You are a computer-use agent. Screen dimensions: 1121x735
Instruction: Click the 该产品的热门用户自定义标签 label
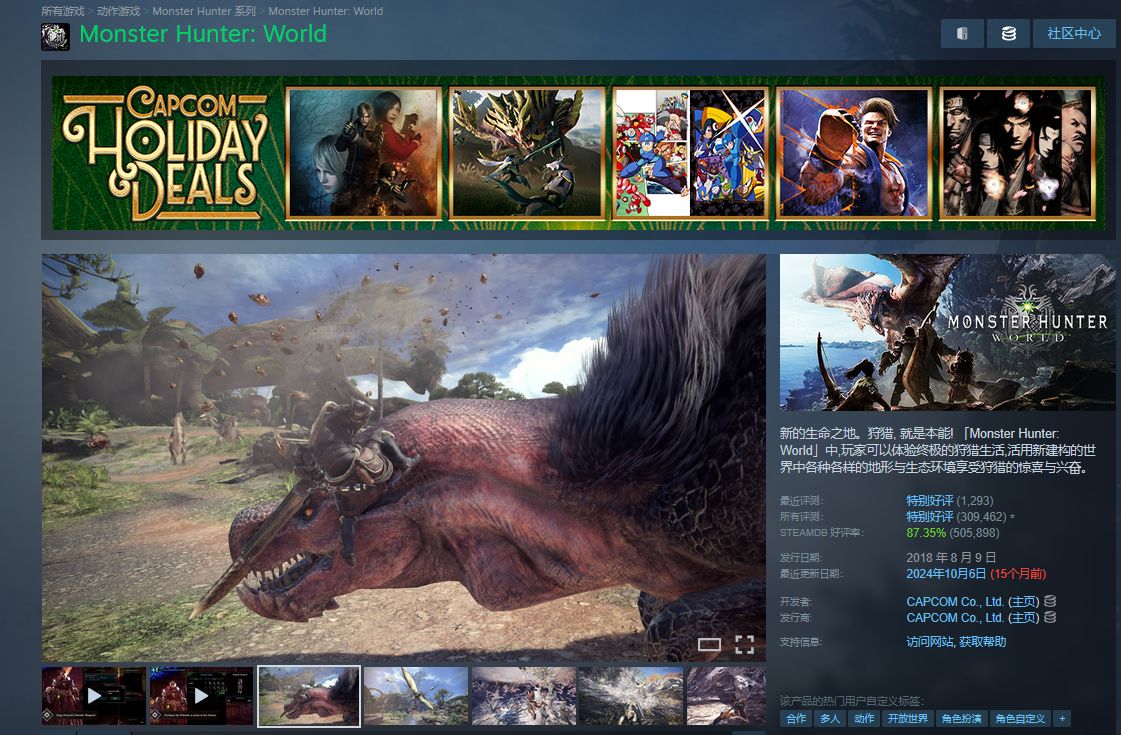[852, 700]
